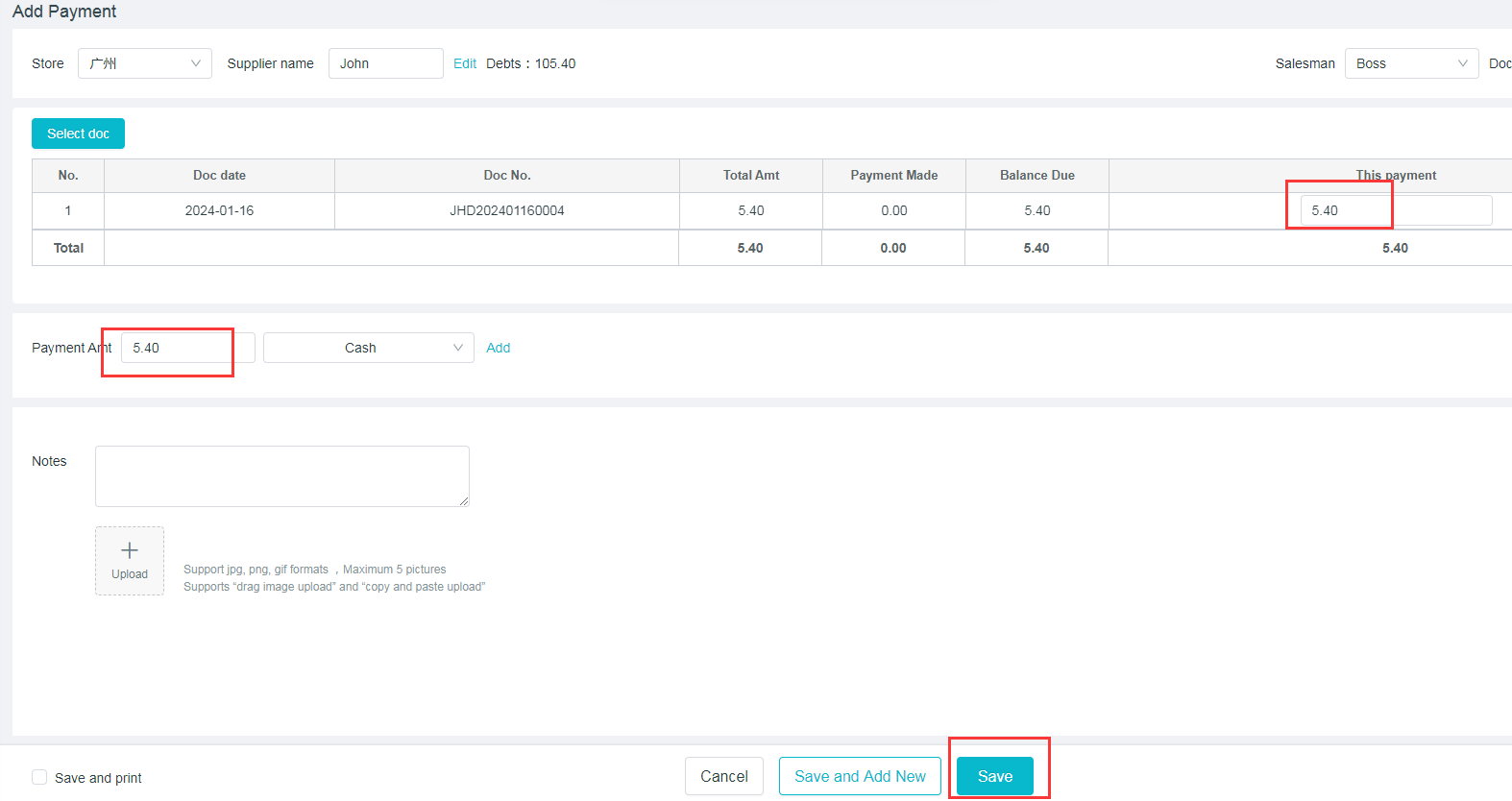The image size is (1512, 801).
Task: Open the Store dropdown
Action: click(144, 63)
